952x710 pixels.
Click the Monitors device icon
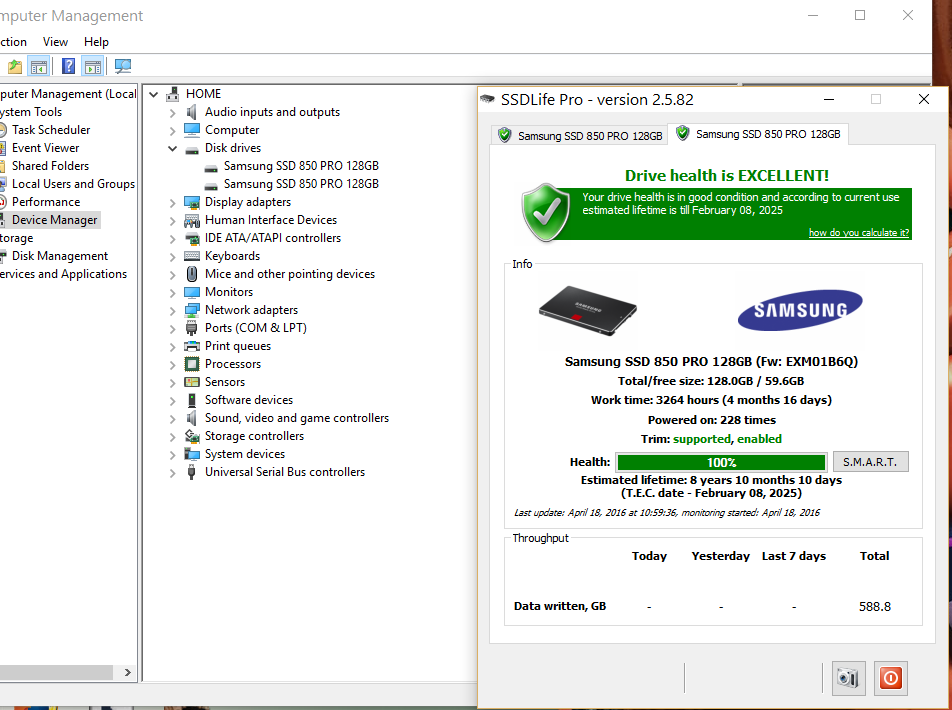click(x=192, y=292)
